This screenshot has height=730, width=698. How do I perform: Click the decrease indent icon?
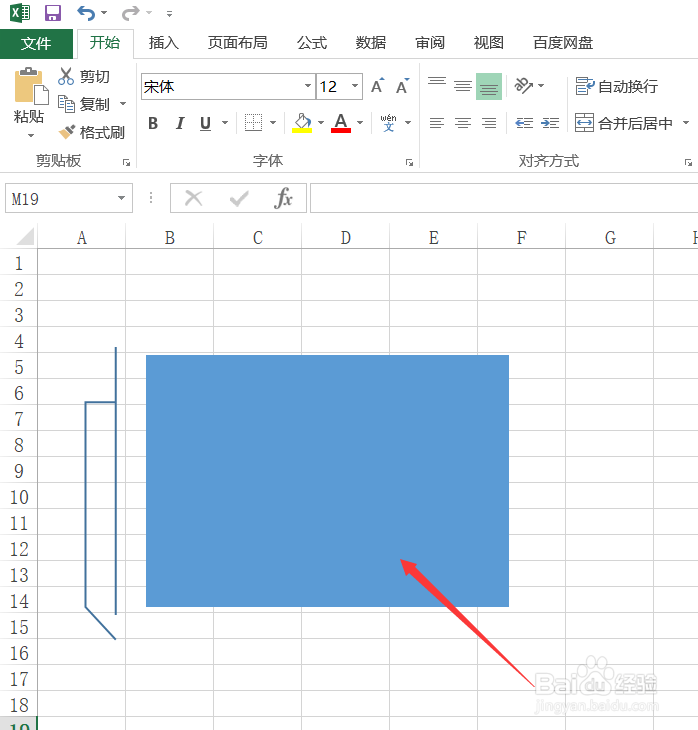point(524,123)
